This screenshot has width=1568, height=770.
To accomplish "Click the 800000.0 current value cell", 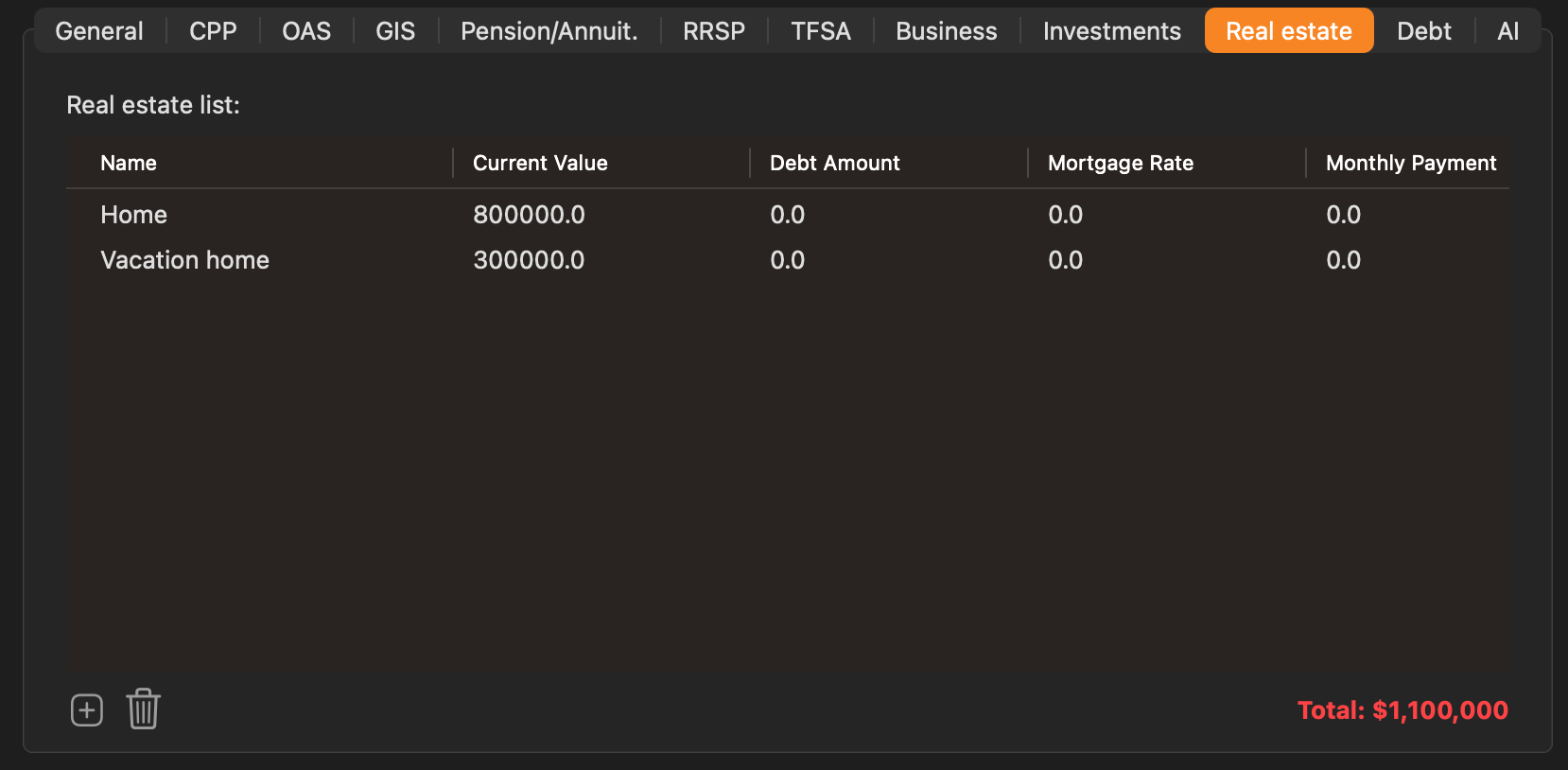I will pos(529,215).
